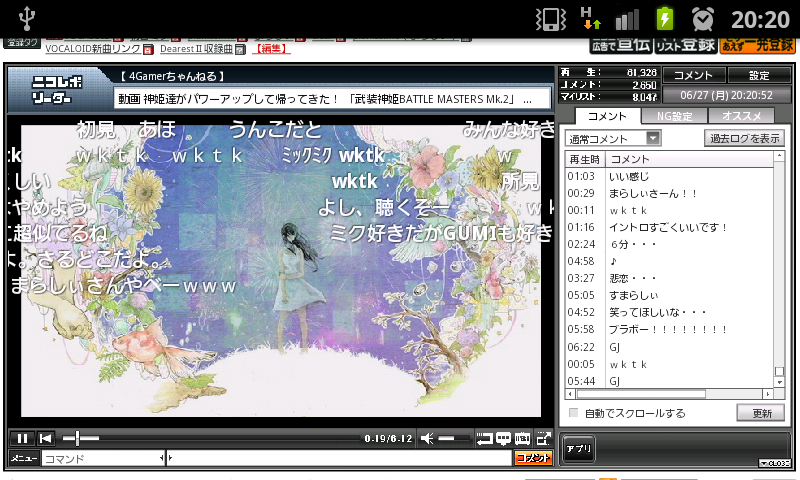Open the VOCALOID新曲リンク tag link
Screen dimensions: 800x480
pyautogui.click(x=93, y=48)
